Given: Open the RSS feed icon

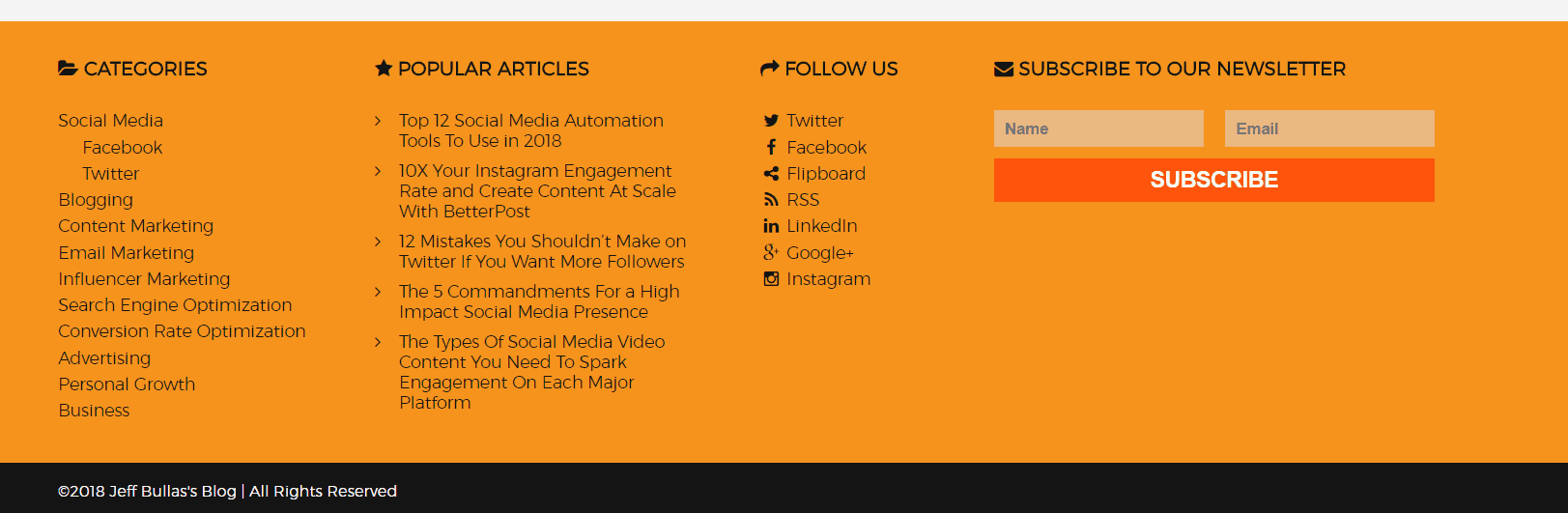Looking at the screenshot, I should 771,200.
